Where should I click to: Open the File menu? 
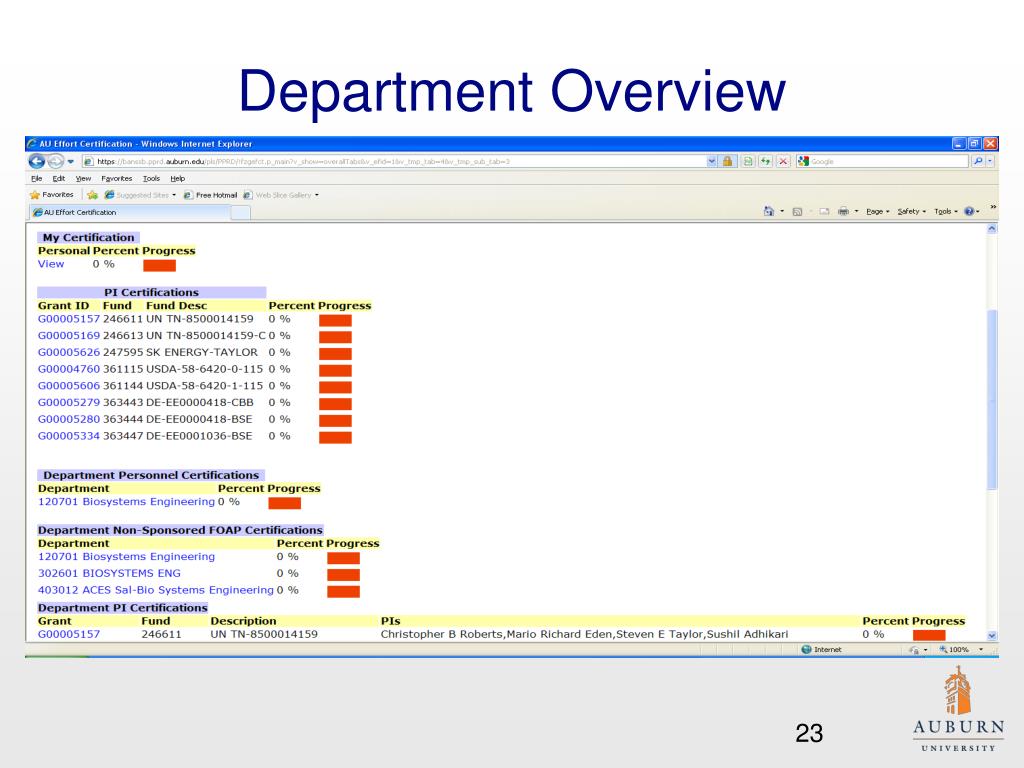[37, 178]
